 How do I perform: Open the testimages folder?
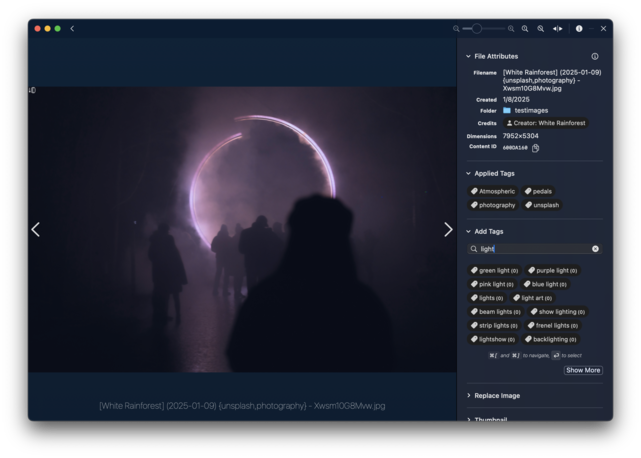click(x=526, y=110)
